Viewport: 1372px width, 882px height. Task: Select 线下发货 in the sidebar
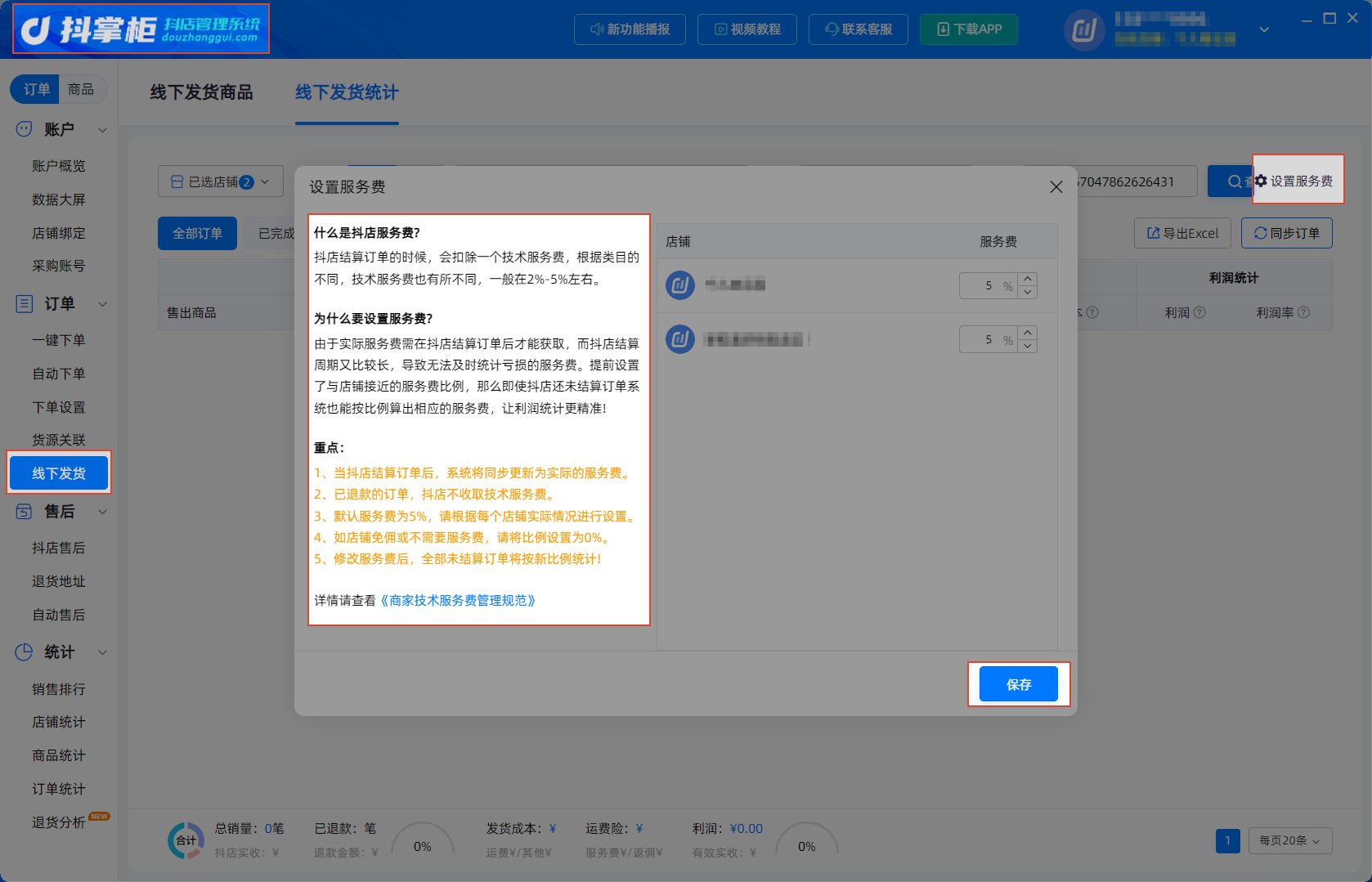[59, 473]
